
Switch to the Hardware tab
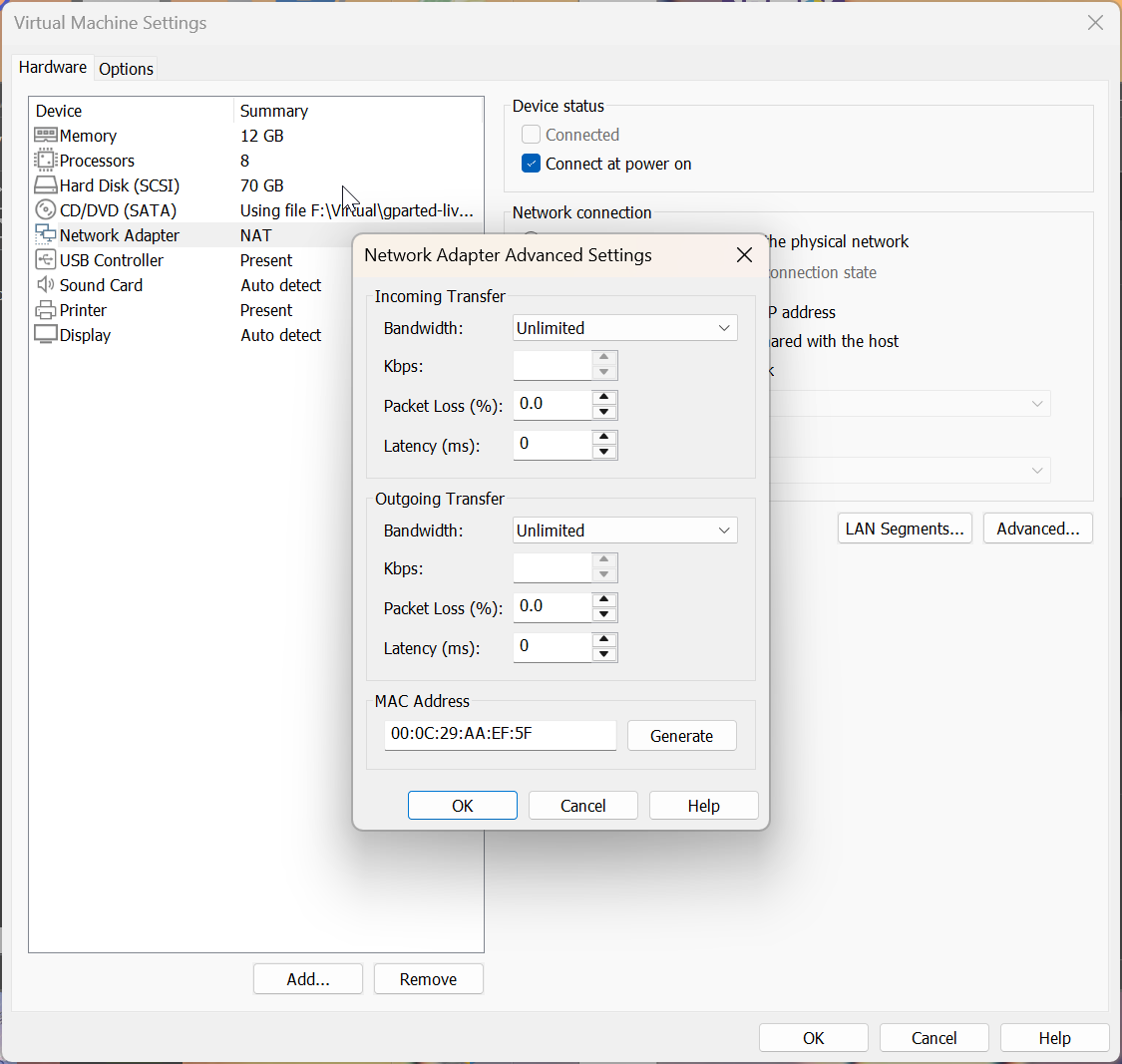click(53, 67)
